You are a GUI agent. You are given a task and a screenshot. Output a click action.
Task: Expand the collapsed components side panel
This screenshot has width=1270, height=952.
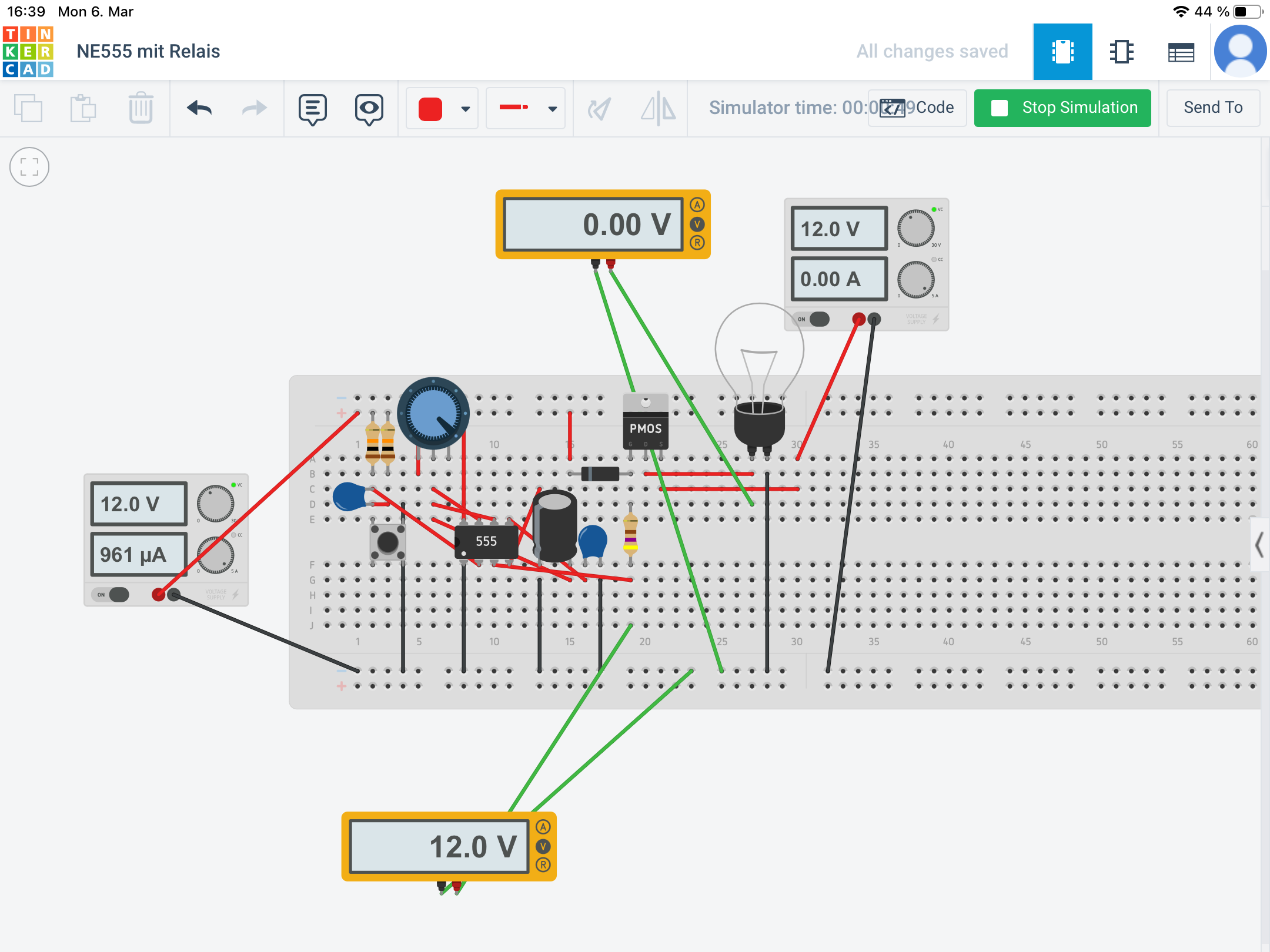(x=1259, y=545)
